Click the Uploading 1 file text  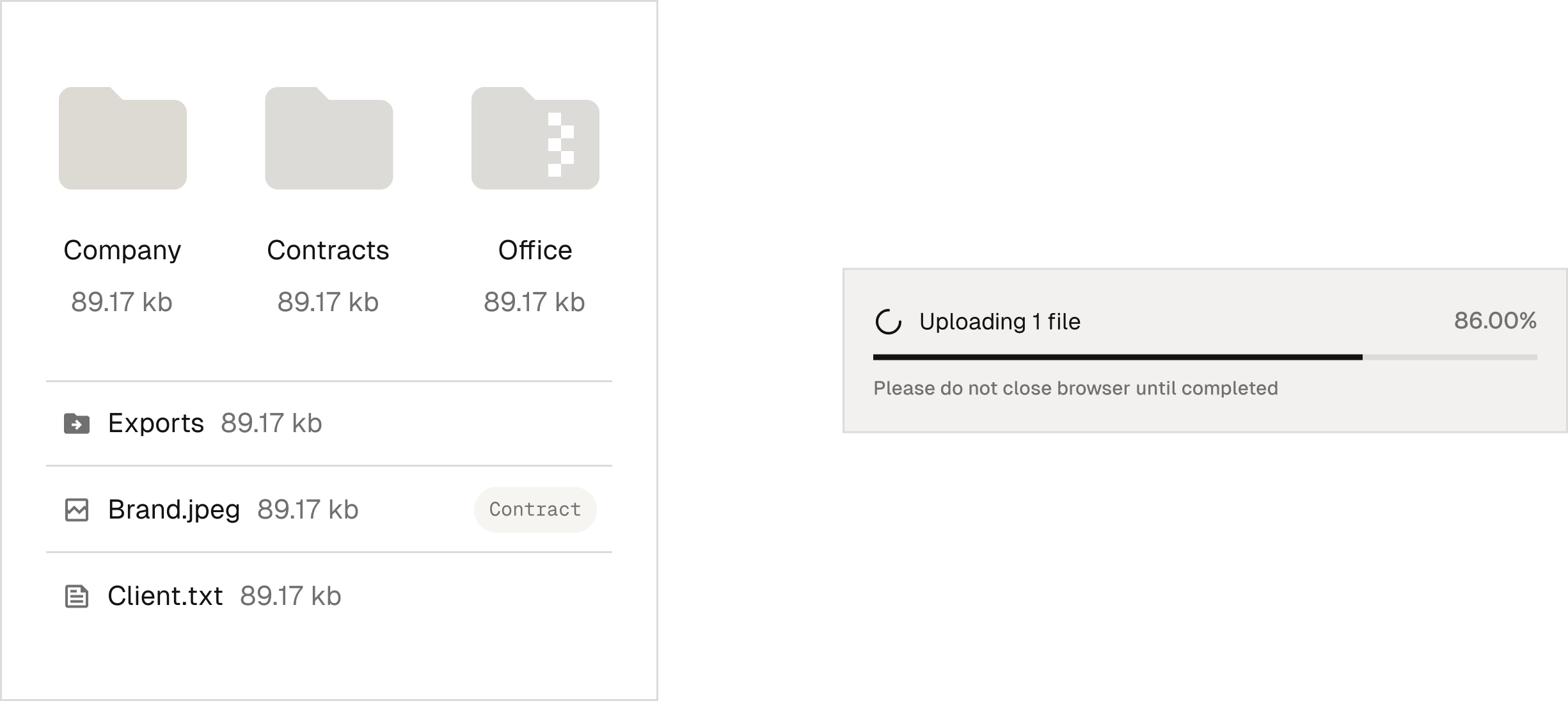pyautogui.click(x=999, y=322)
